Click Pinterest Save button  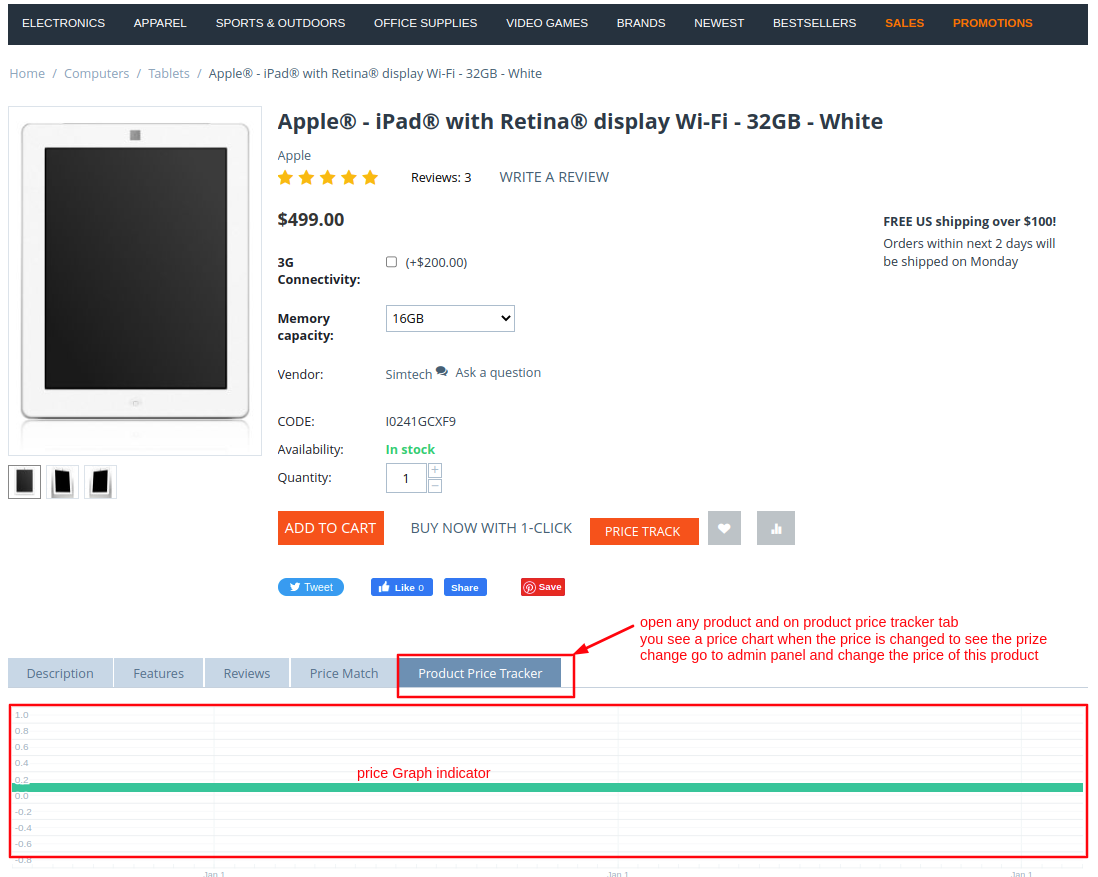pyautogui.click(x=543, y=587)
